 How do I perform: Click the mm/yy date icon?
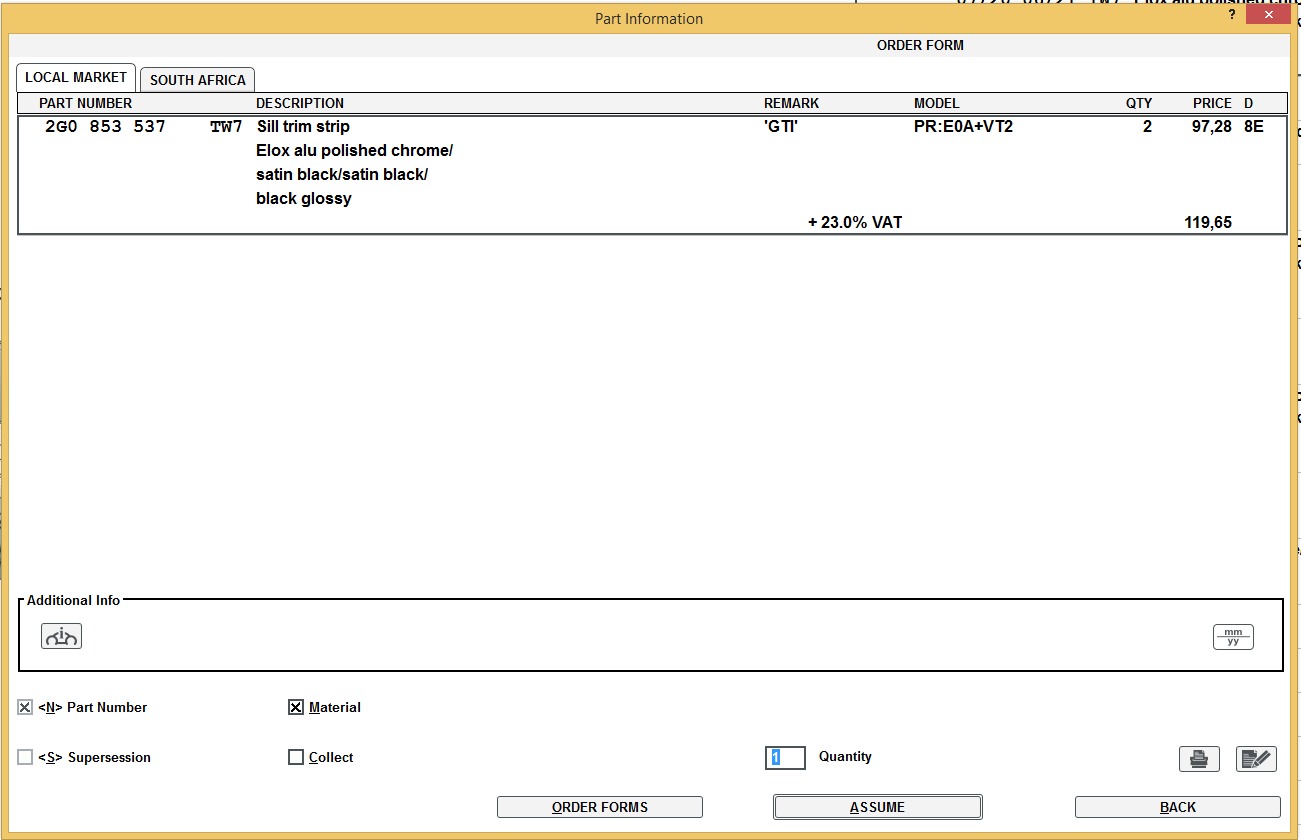[1233, 637]
